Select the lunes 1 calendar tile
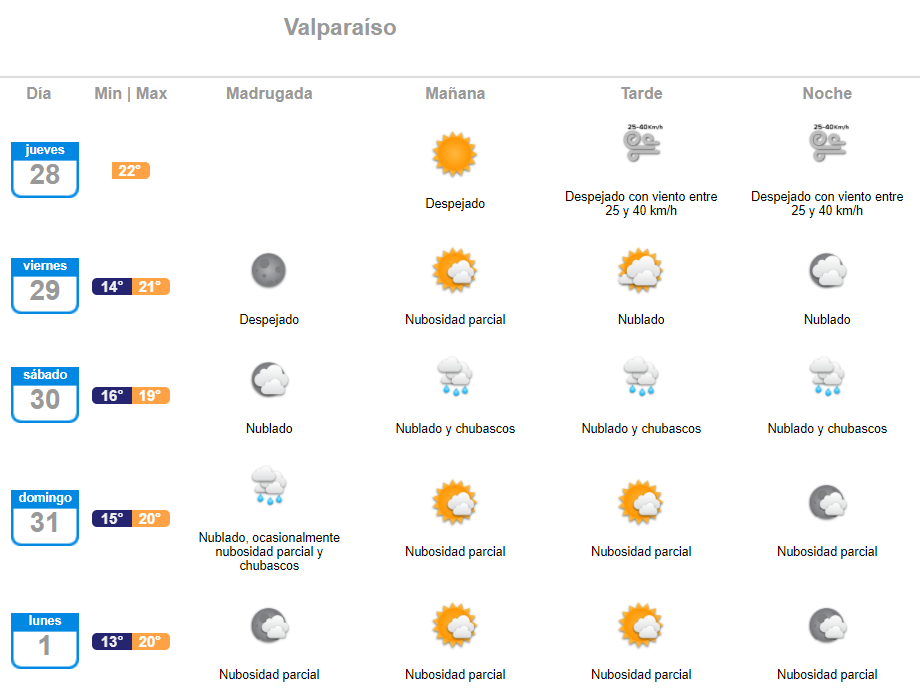 [x=45, y=640]
